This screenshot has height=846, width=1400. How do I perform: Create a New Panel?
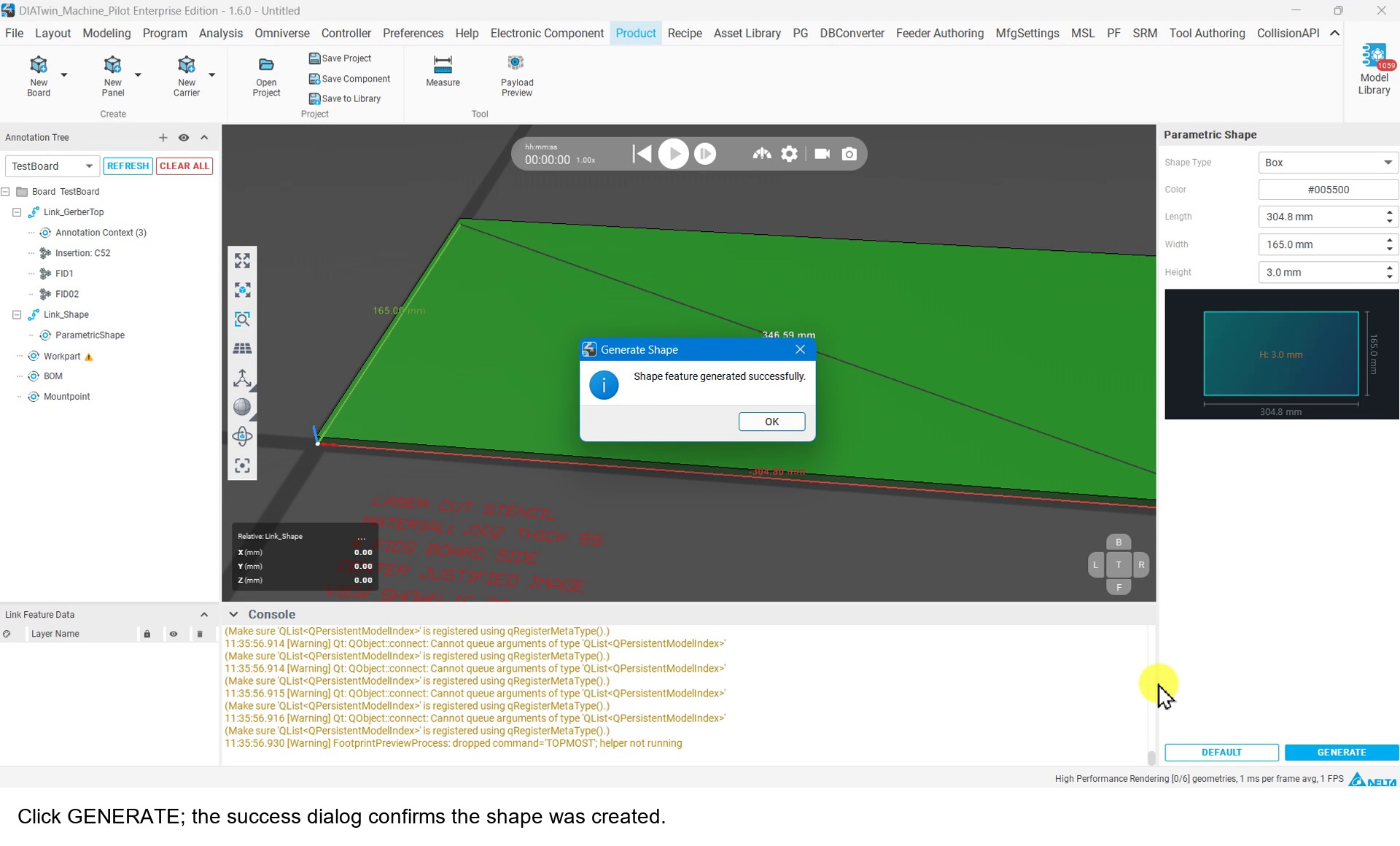[x=112, y=76]
